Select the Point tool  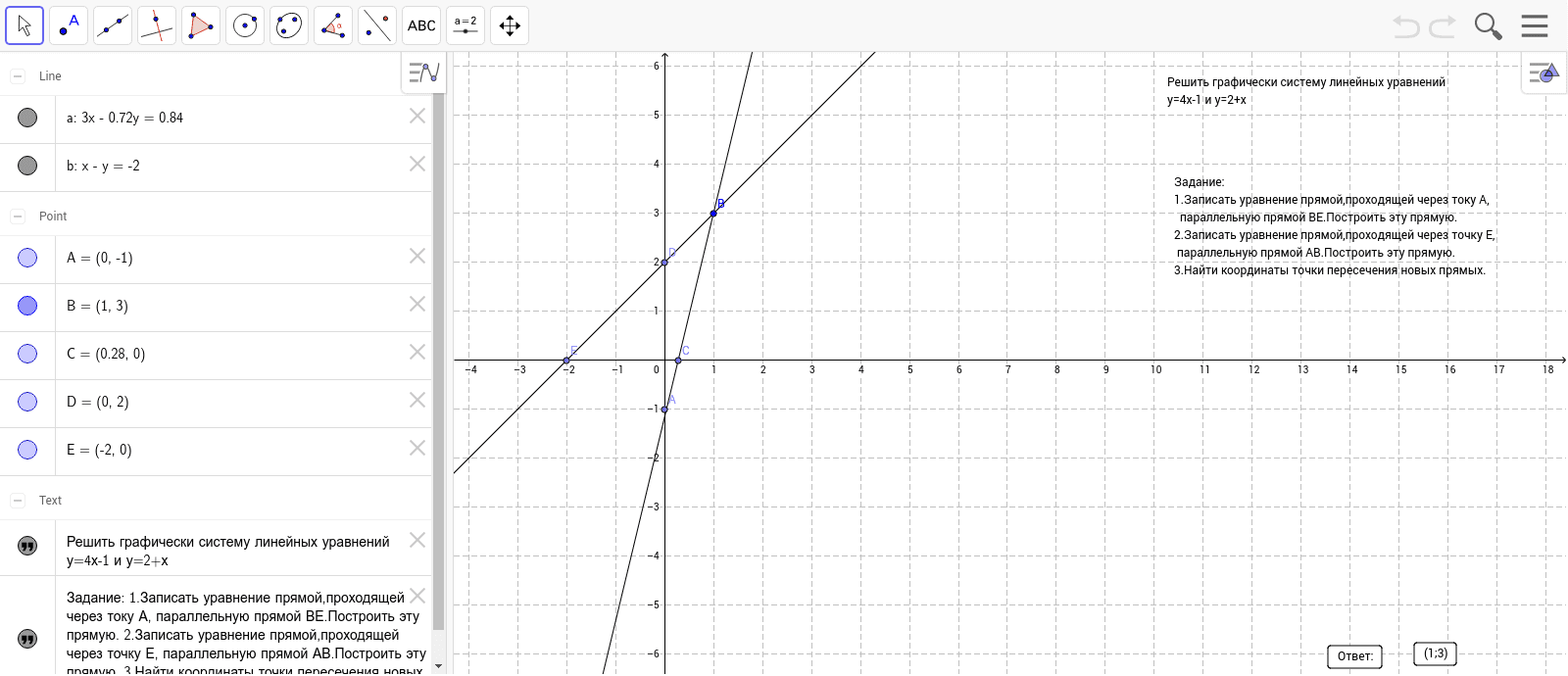(x=69, y=25)
